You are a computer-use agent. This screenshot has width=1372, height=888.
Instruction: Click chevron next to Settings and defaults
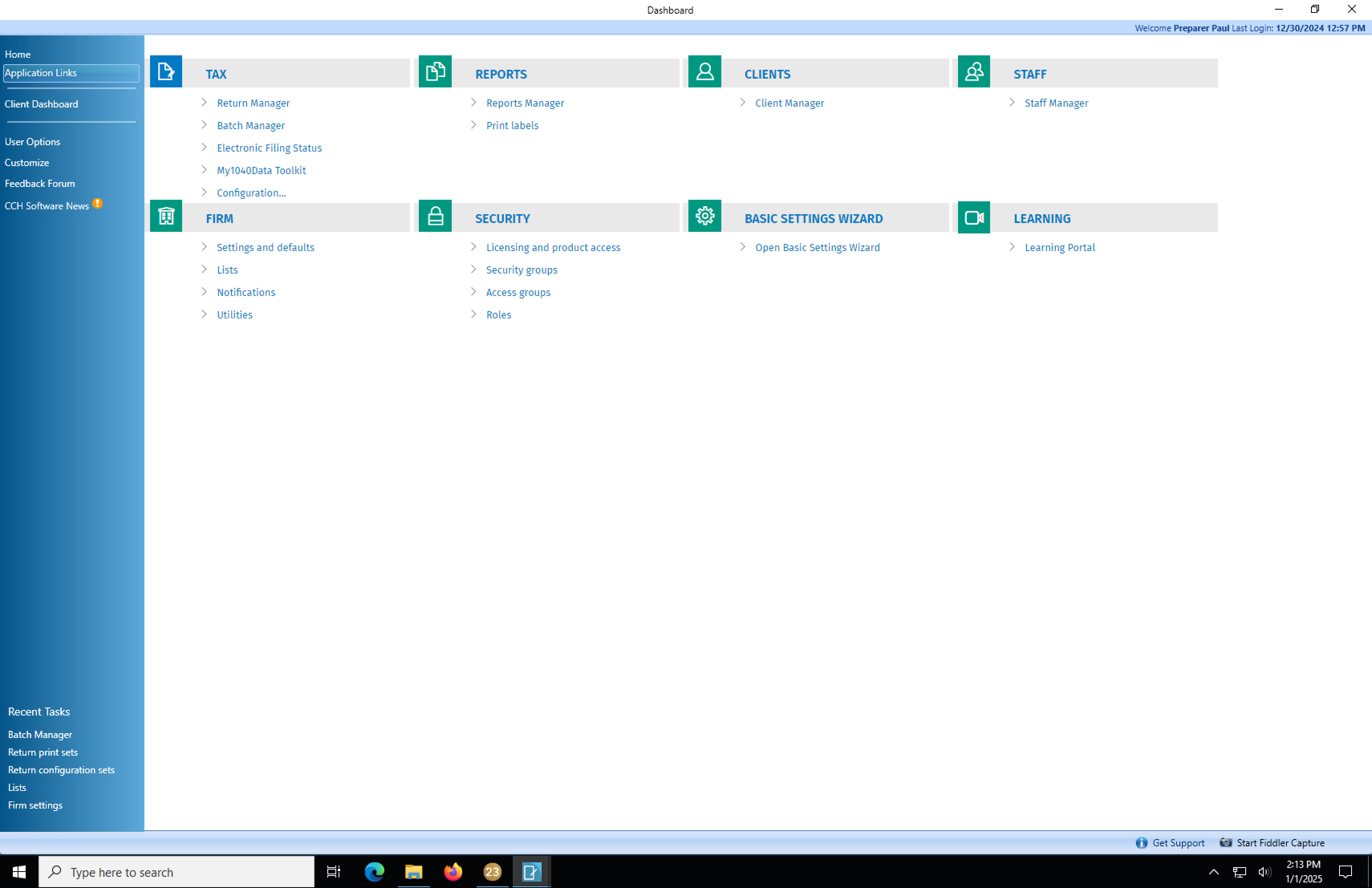204,247
